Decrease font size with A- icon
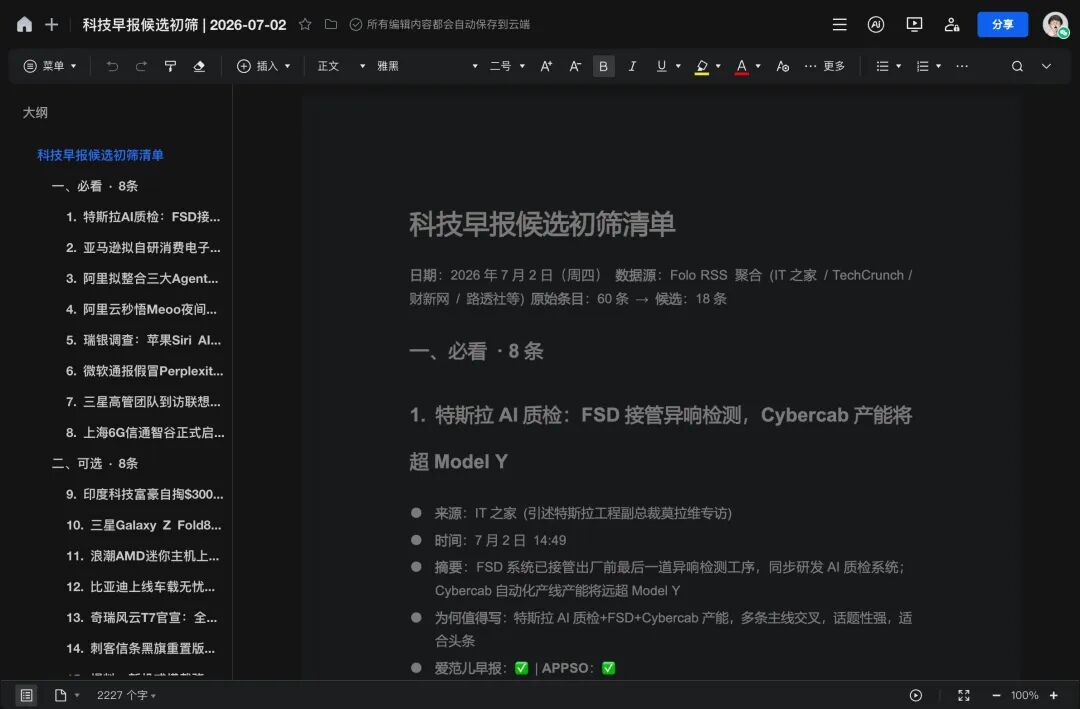The height and width of the screenshot is (709, 1080). (x=575, y=66)
